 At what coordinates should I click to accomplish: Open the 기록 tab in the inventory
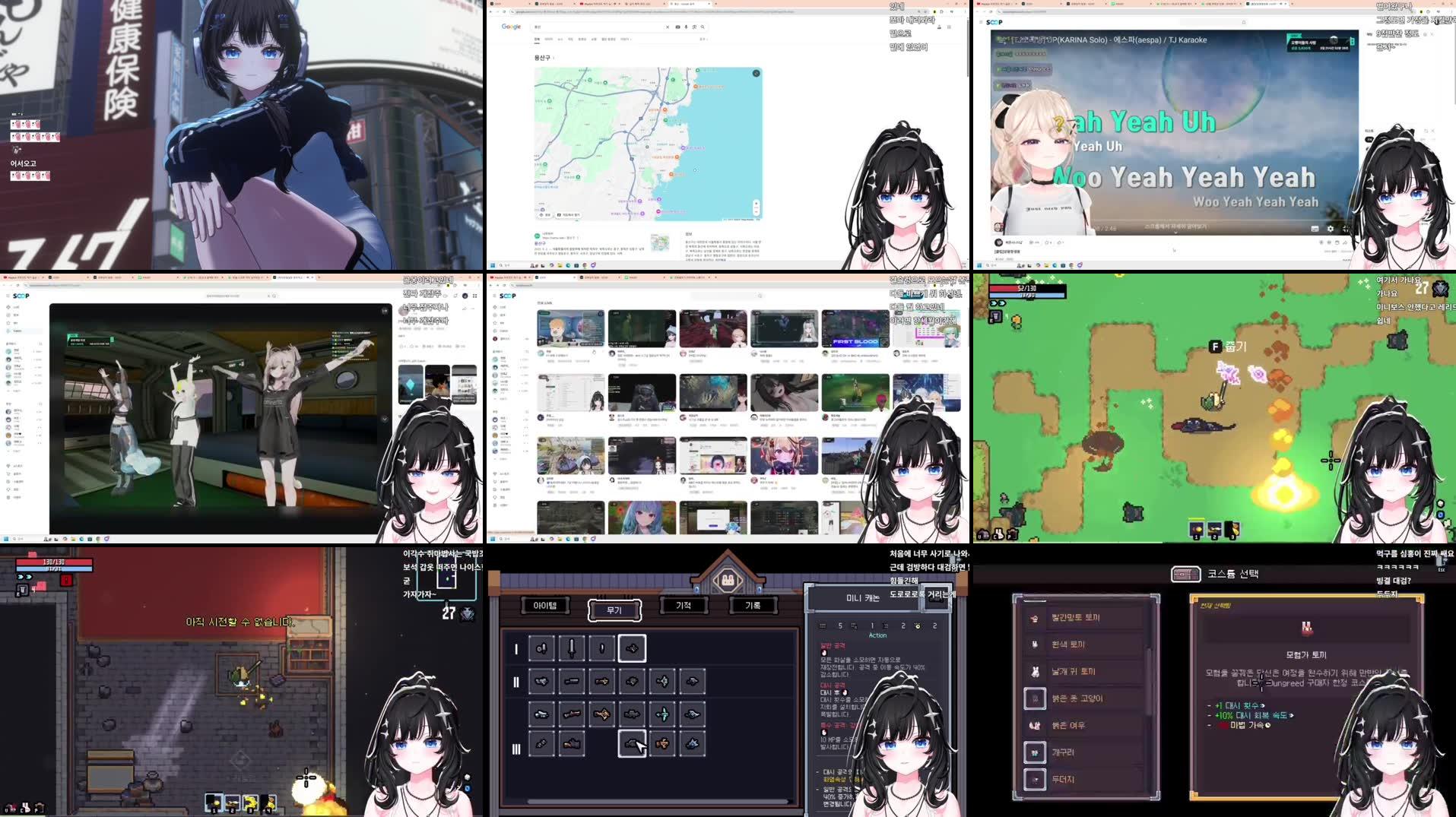[x=753, y=606]
